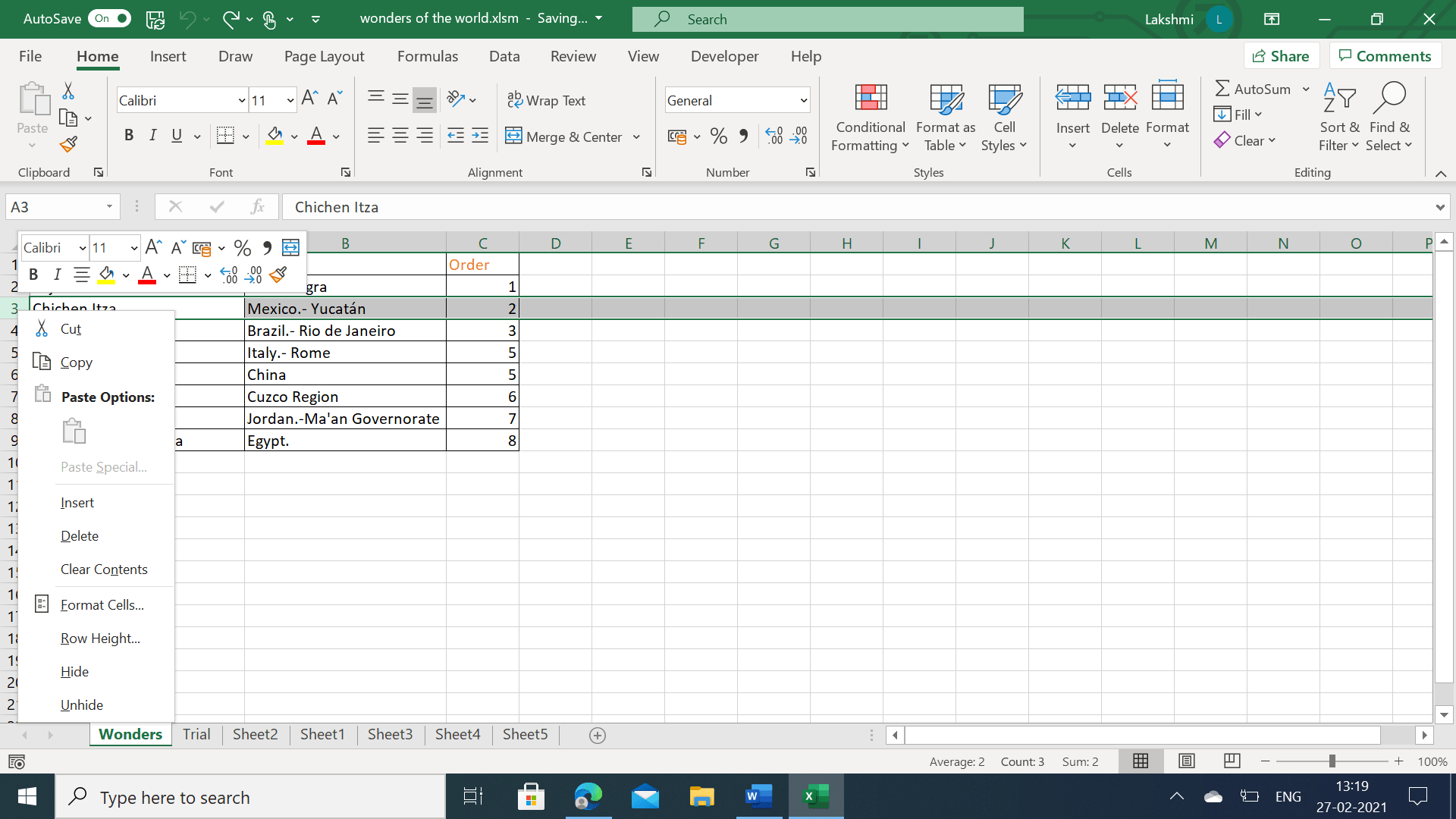Toggle Italic in the ribbon Font group
Image resolution: width=1456 pixels, height=819 pixels.
(152, 136)
